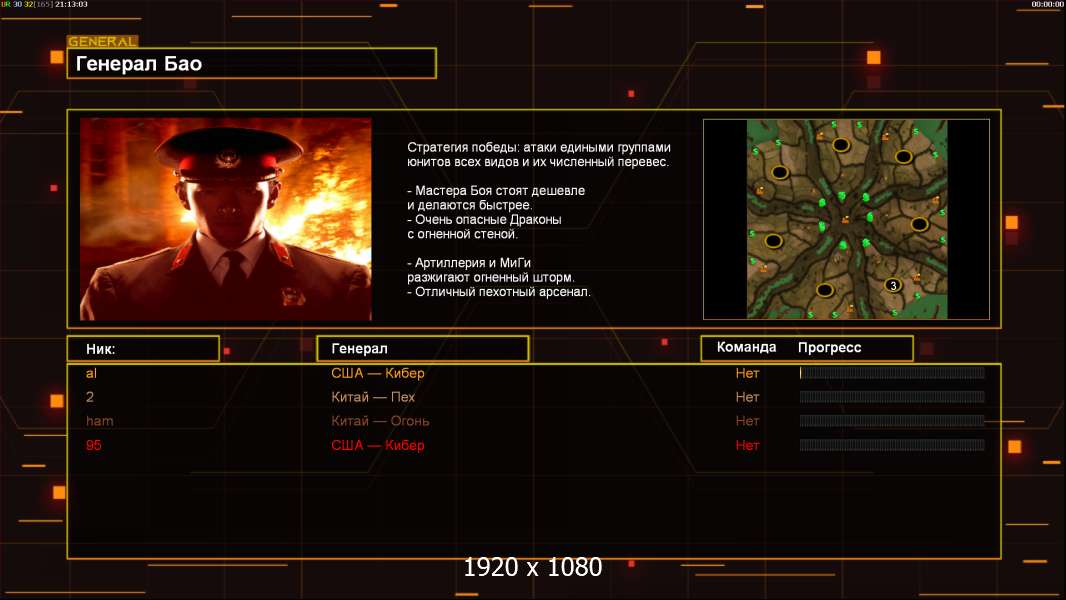Click team value 'Нет' for player 95
This screenshot has width=1066, height=600.
coord(747,445)
